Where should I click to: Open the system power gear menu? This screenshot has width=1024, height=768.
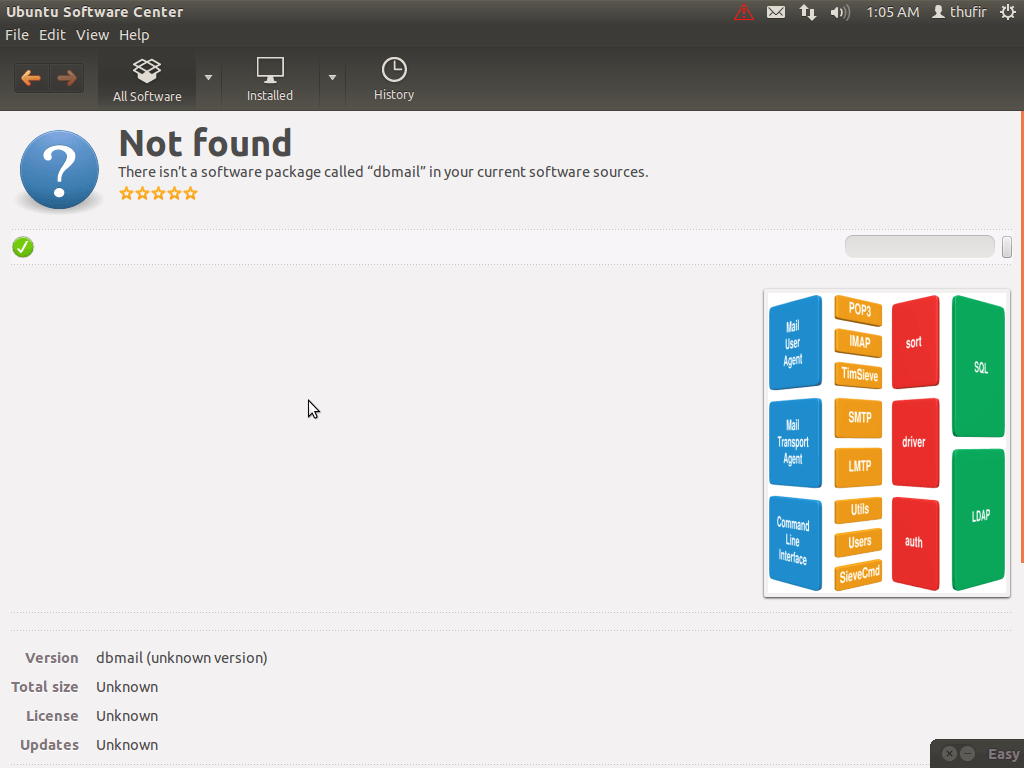(1008, 12)
